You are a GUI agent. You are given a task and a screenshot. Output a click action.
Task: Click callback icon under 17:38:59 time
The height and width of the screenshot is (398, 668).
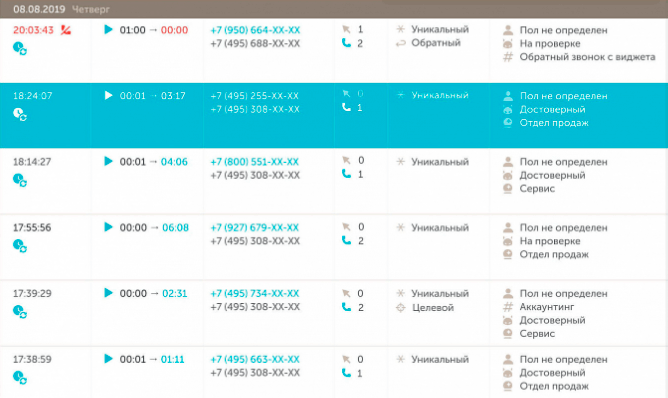click(20, 378)
